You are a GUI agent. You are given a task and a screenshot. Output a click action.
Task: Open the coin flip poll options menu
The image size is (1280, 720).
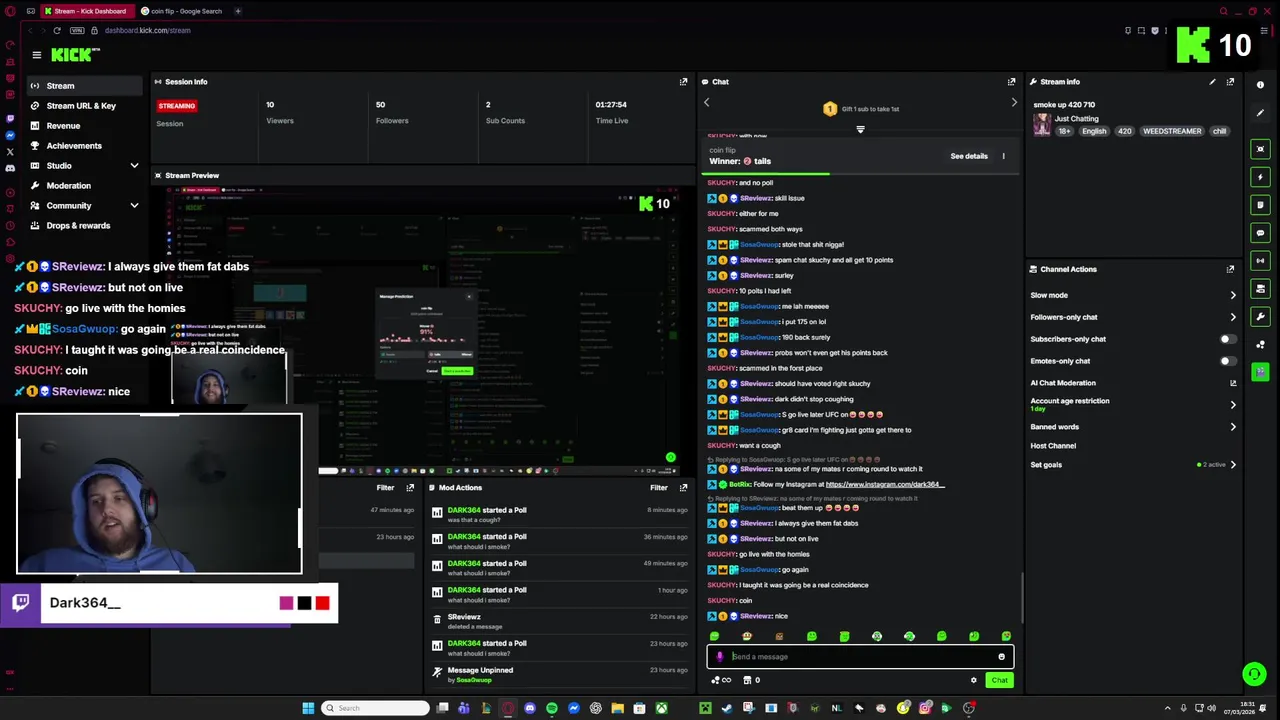(x=1003, y=156)
